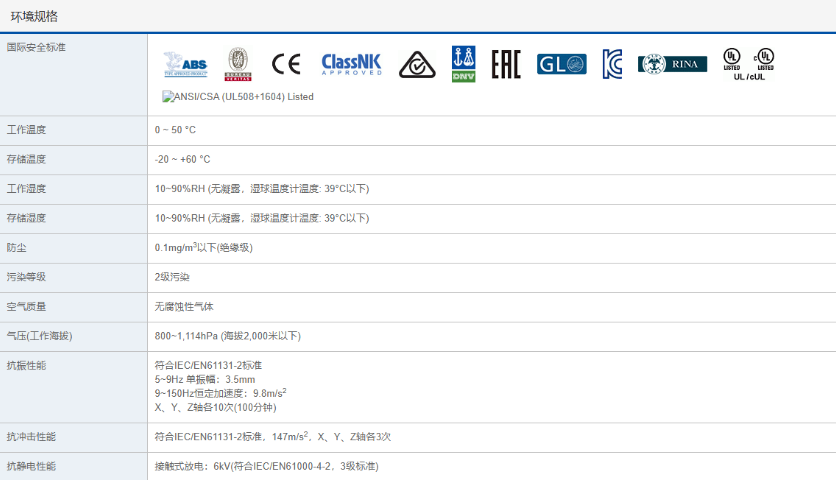Click the UL /cUL caption text

point(749,77)
